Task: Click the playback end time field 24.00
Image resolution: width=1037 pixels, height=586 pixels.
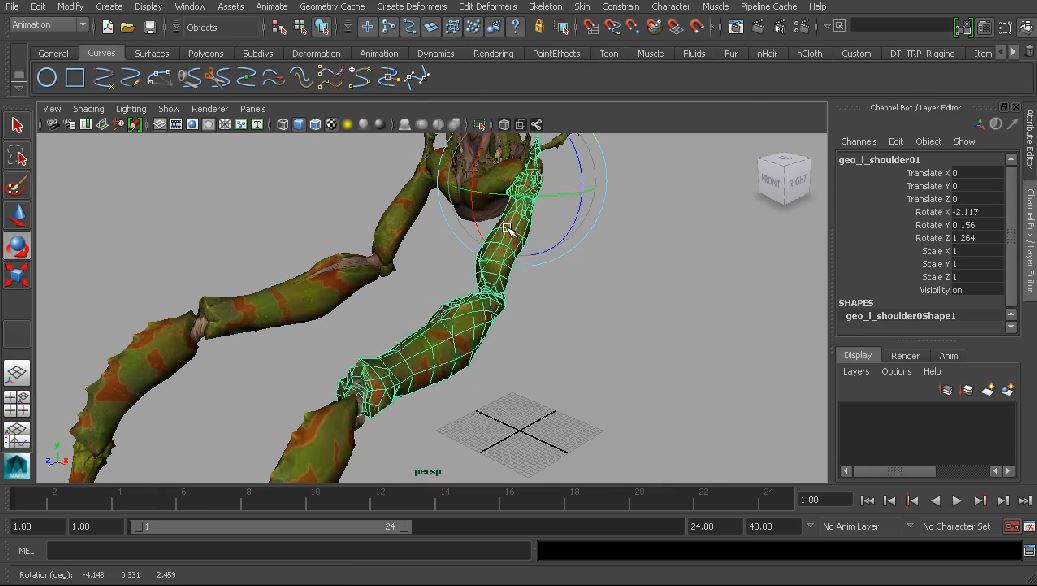Action: 714,526
